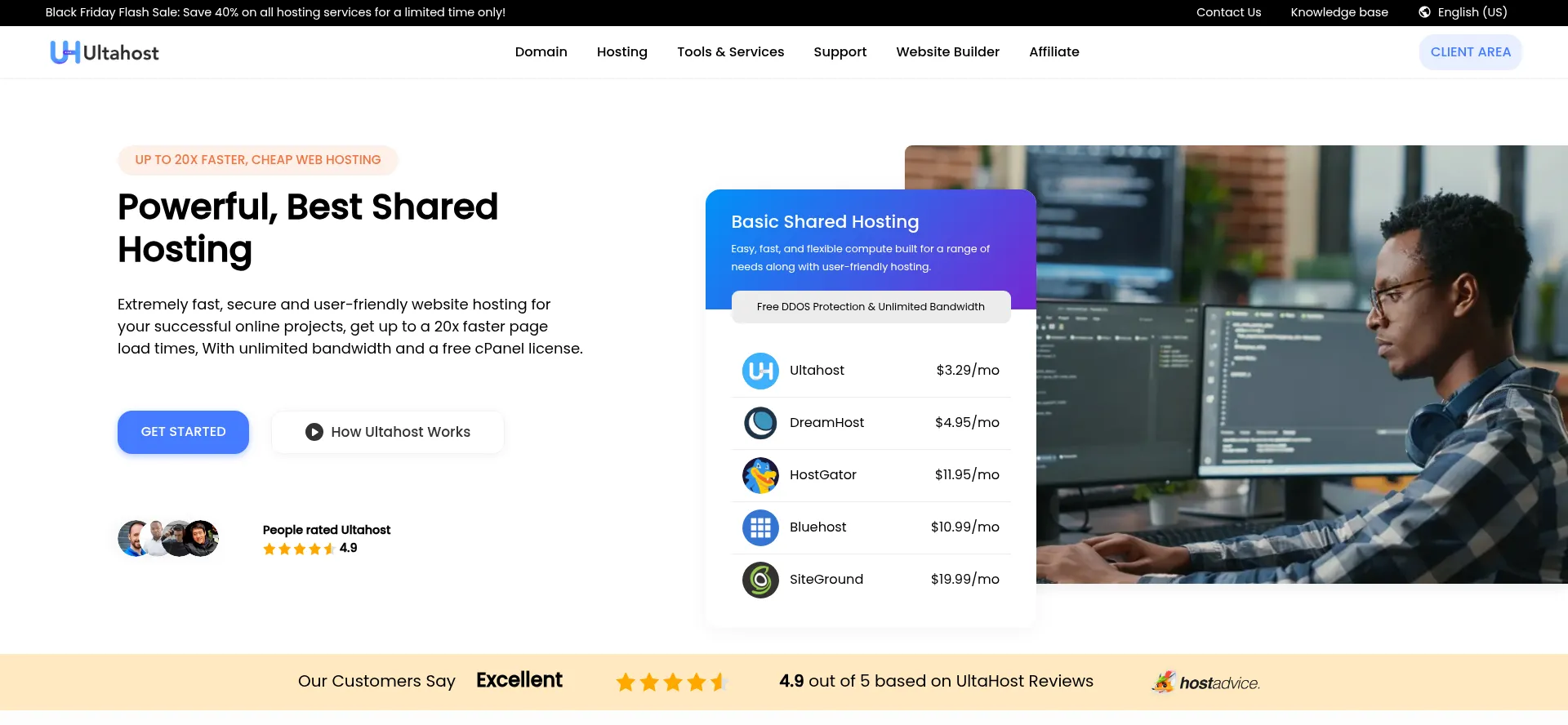
Task: Click the UP TO 20X FASTER badge
Action: pos(258,160)
